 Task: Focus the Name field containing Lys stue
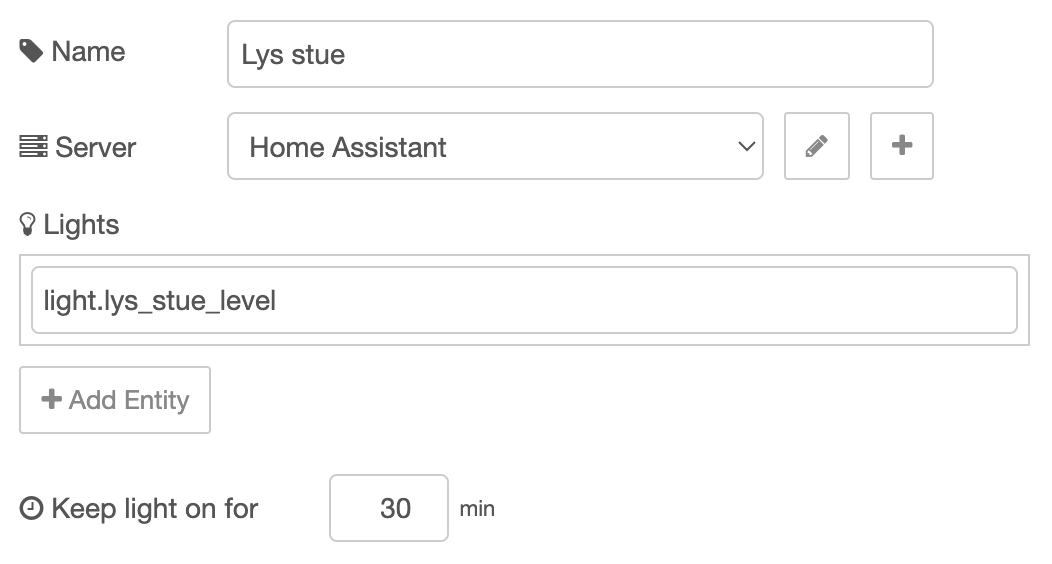pyautogui.click(x=580, y=54)
